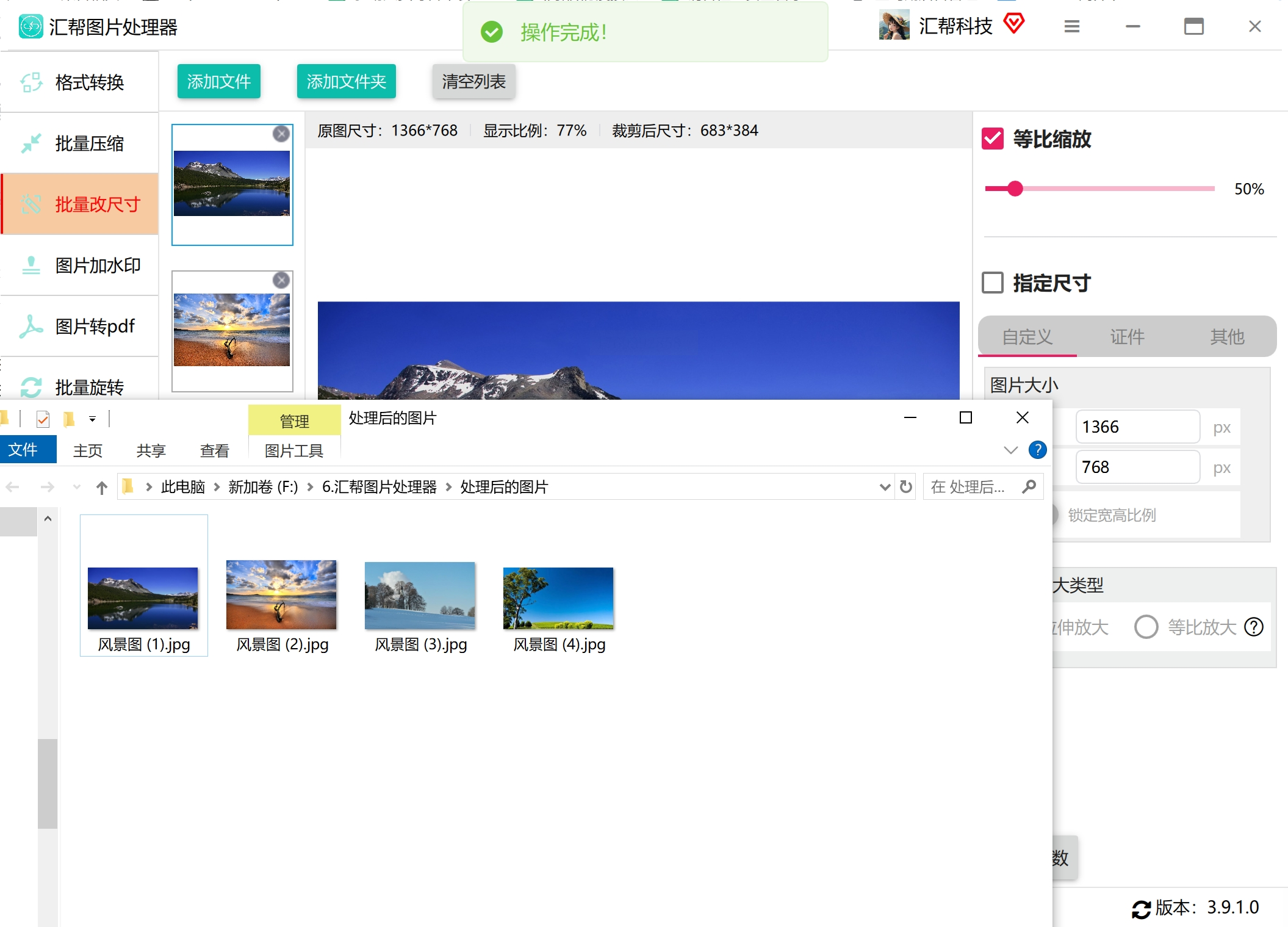The width and height of the screenshot is (1288, 927).
Task: Expand the Explorer ribbon chevron
Action: (1010, 450)
